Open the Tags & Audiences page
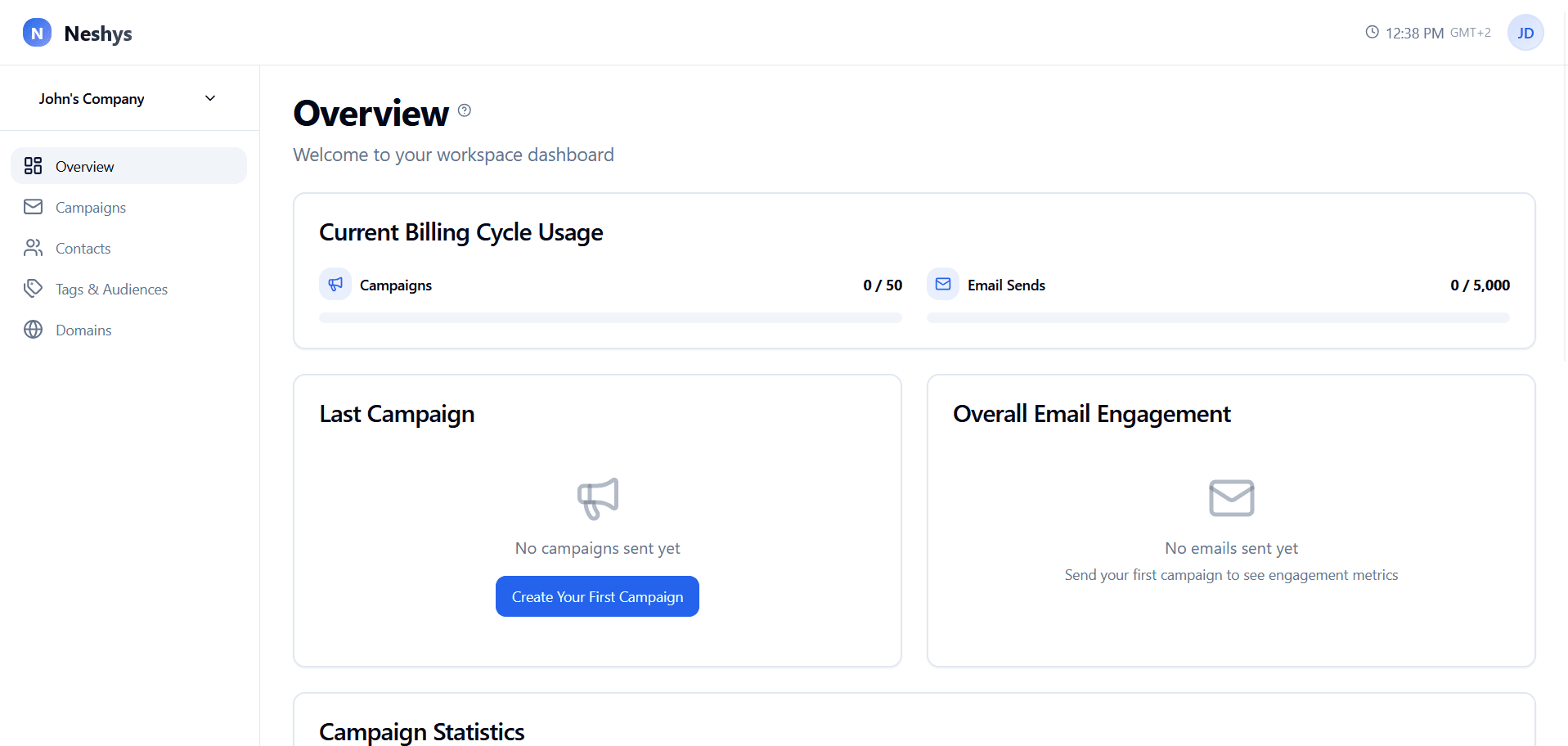This screenshot has width=1568, height=746. click(x=111, y=289)
